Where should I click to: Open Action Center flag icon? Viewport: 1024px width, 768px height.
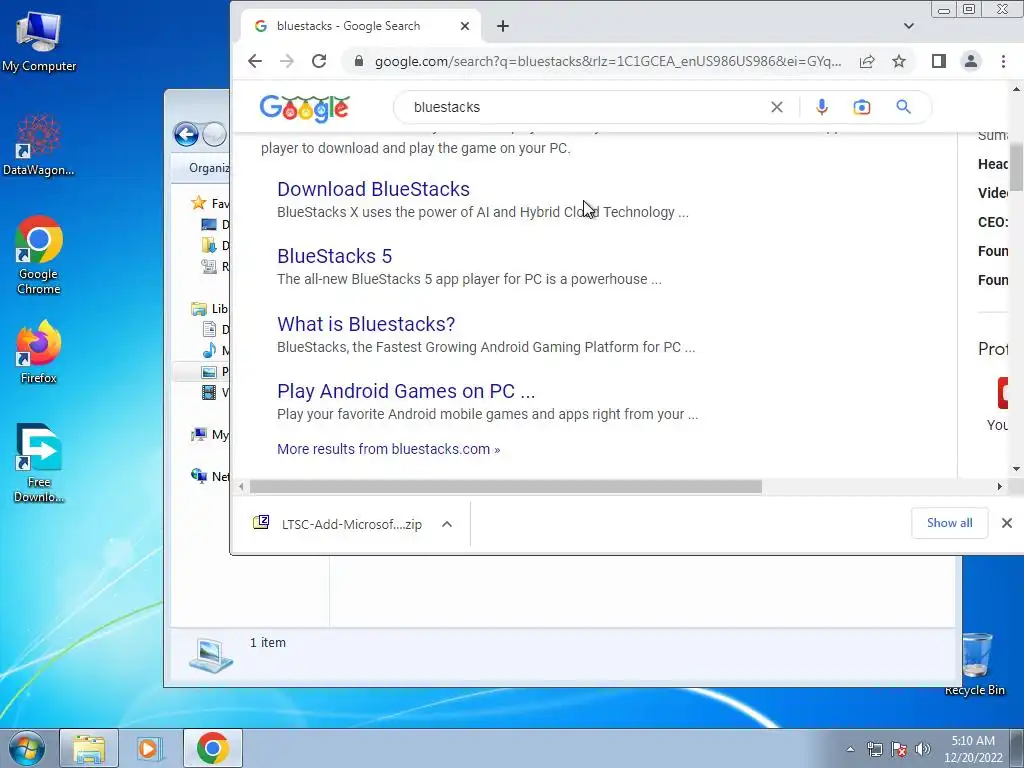899,749
